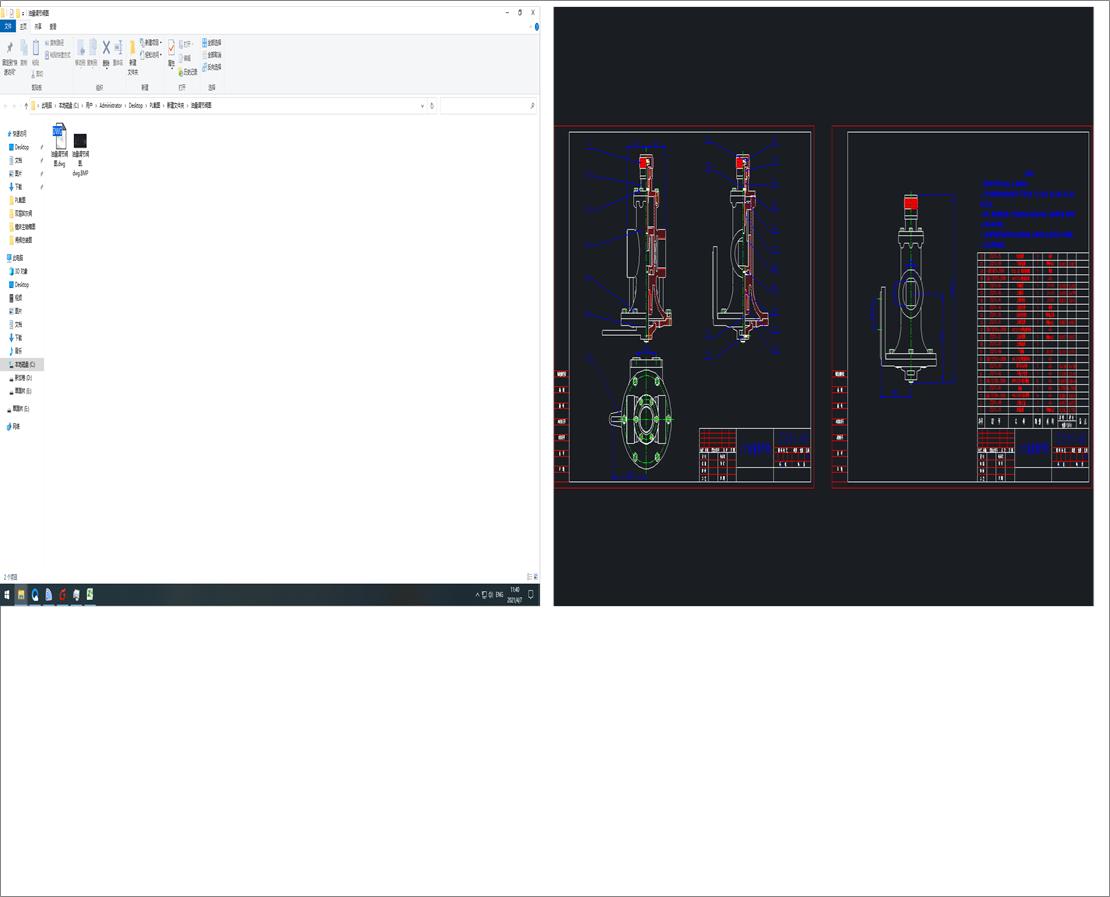Open the Windows Start menu
Viewport: 1110px width, 897px height.
[x=9, y=595]
